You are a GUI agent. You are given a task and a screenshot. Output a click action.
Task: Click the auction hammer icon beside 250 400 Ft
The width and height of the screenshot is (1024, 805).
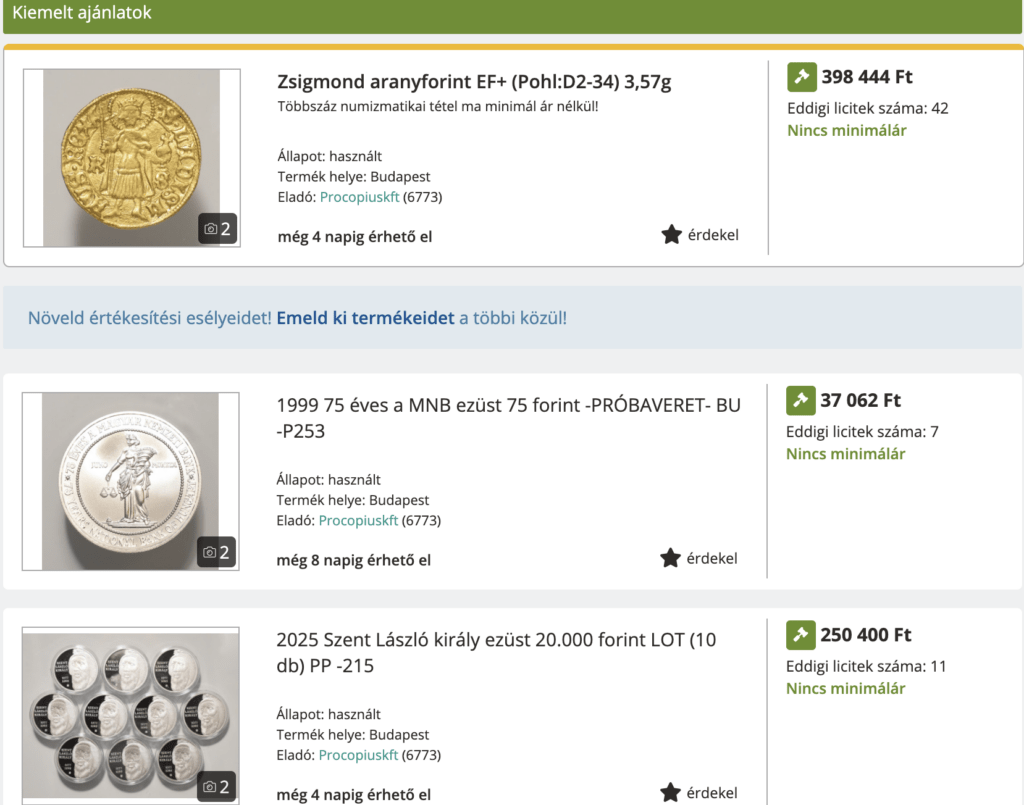point(801,635)
